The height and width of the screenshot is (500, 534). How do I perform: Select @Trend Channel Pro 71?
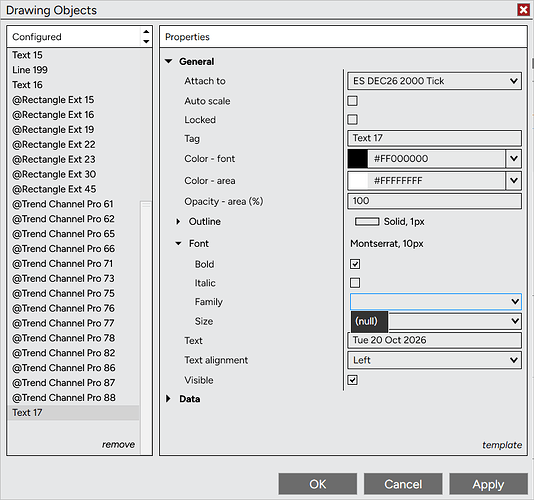pos(73,264)
